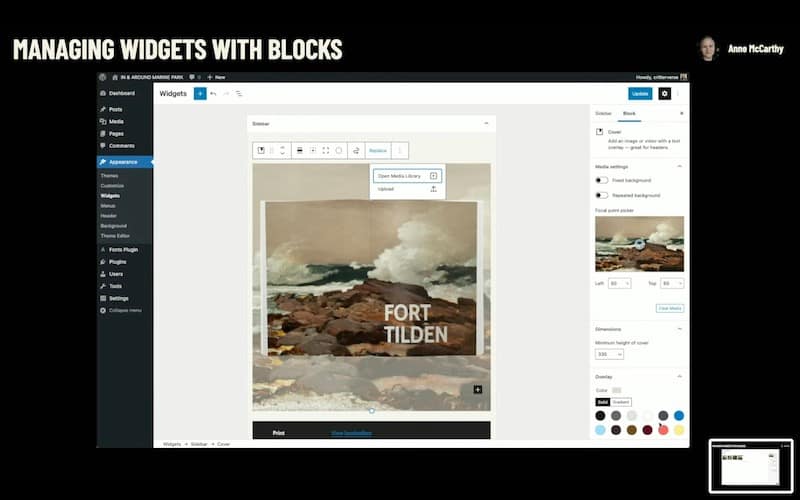Click the undo arrow icon

[213, 93]
